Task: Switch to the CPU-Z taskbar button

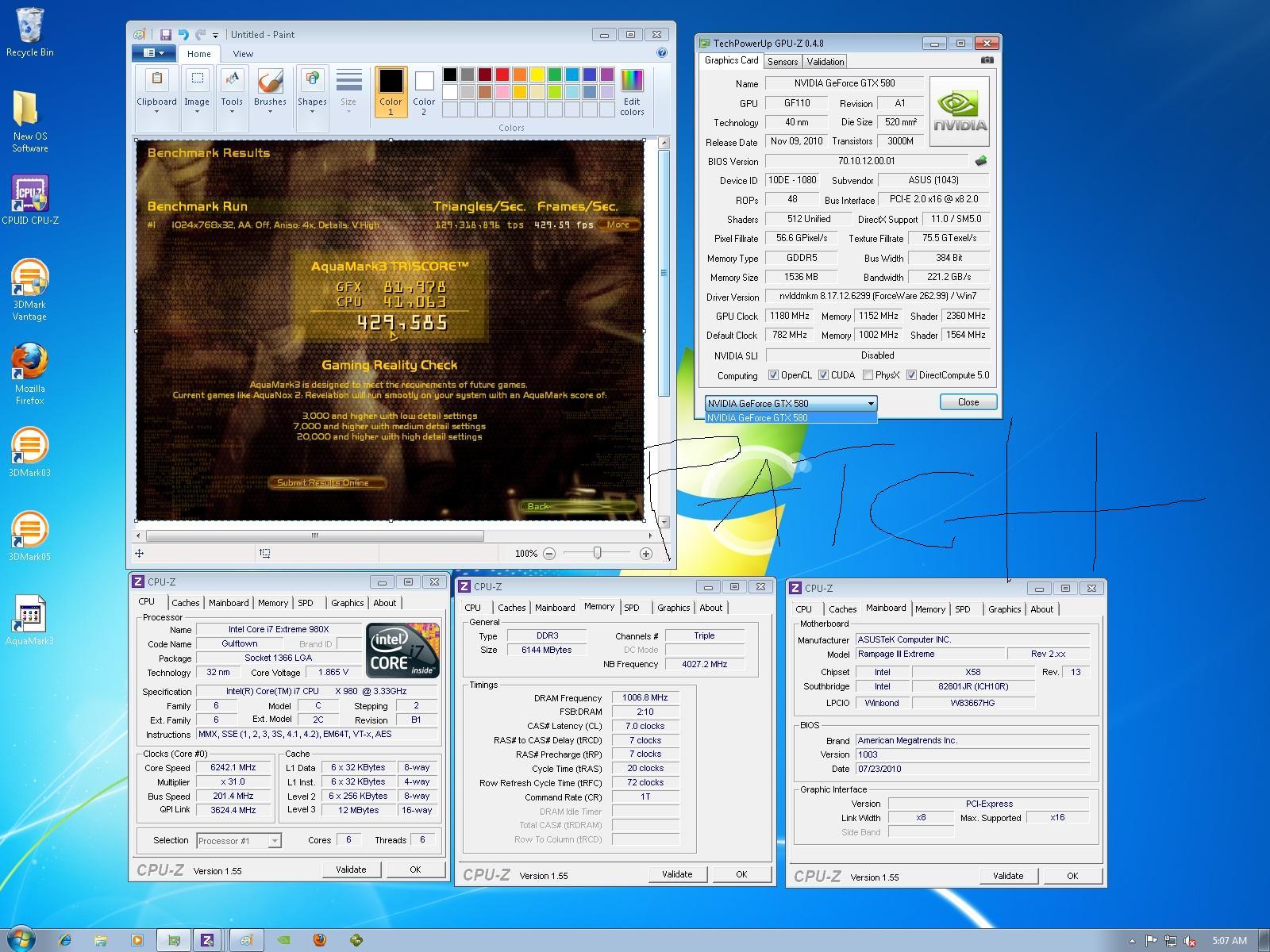Action: 207,940
